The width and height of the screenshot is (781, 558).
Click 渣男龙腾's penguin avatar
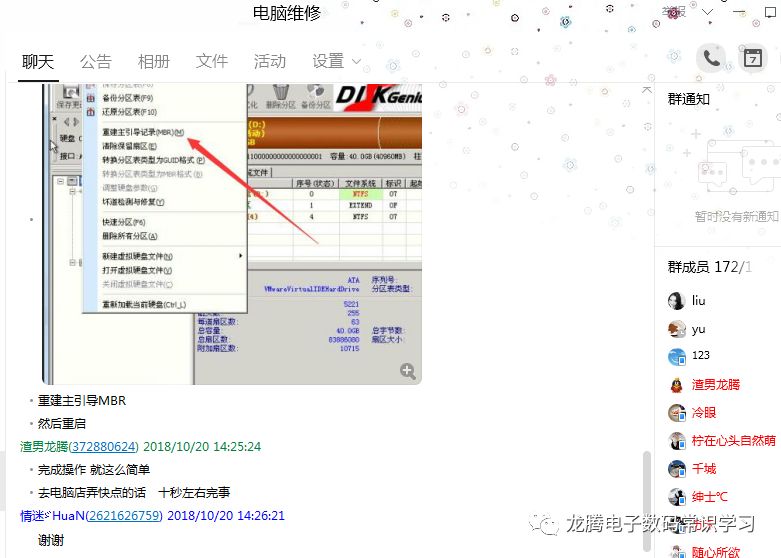pos(676,385)
